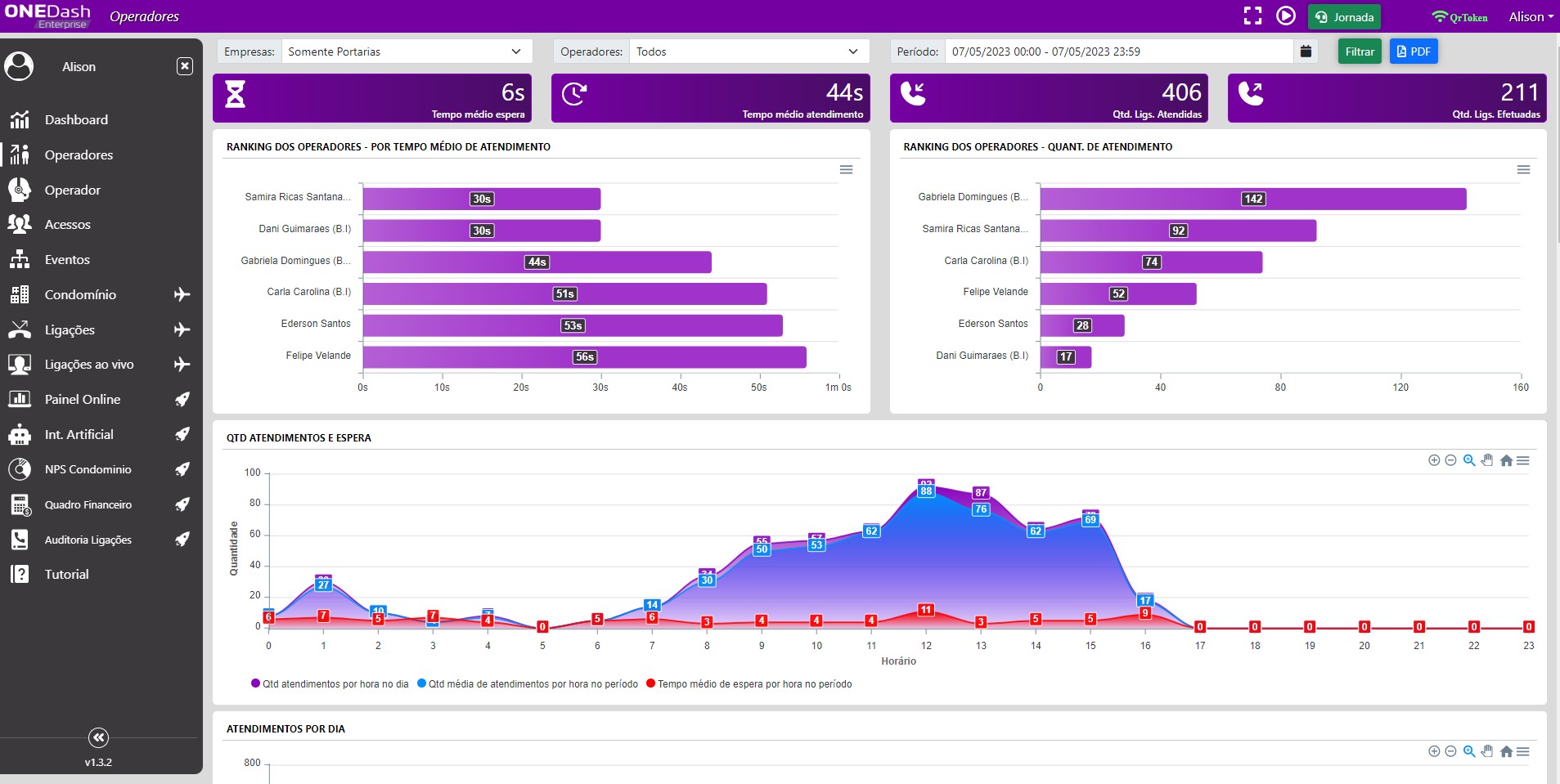Click the Ligações phone icon
The image size is (1560, 784).
20,329
